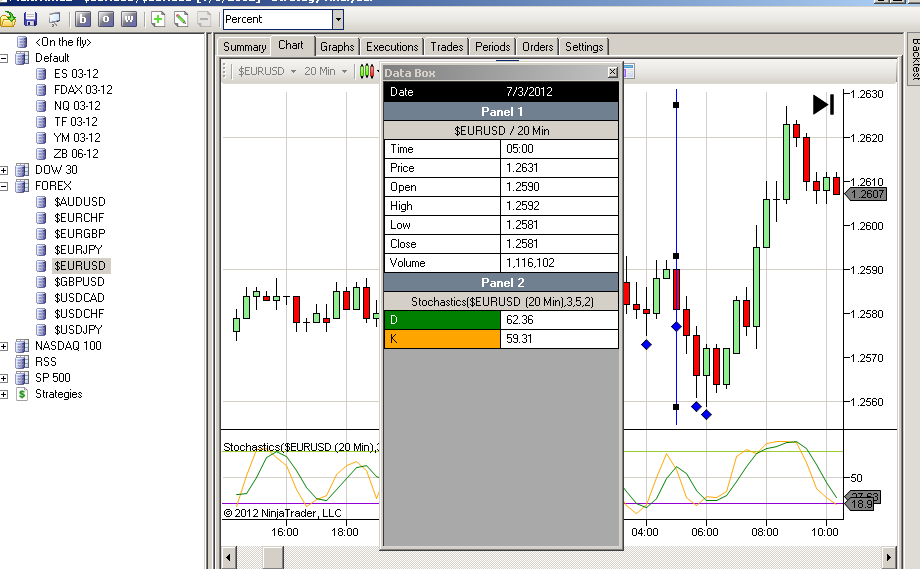Click the pencil edit document icon
The width and height of the screenshot is (920, 569).
pos(181,19)
